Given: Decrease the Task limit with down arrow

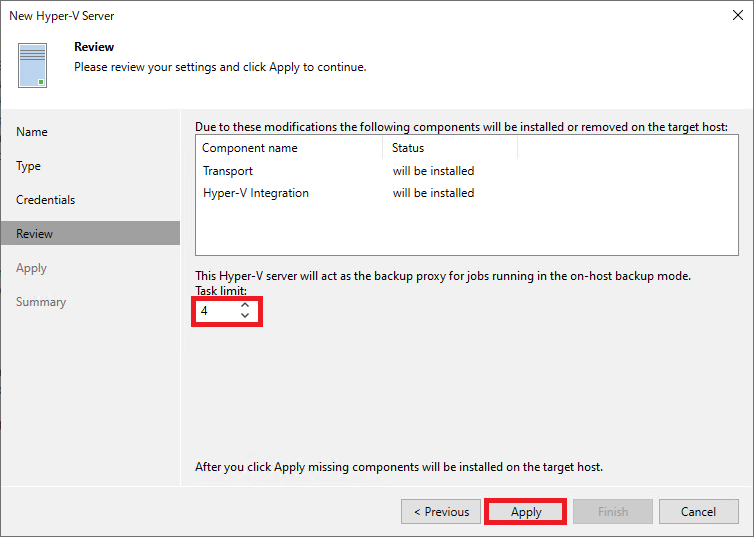Looking at the screenshot, I should point(245,316).
